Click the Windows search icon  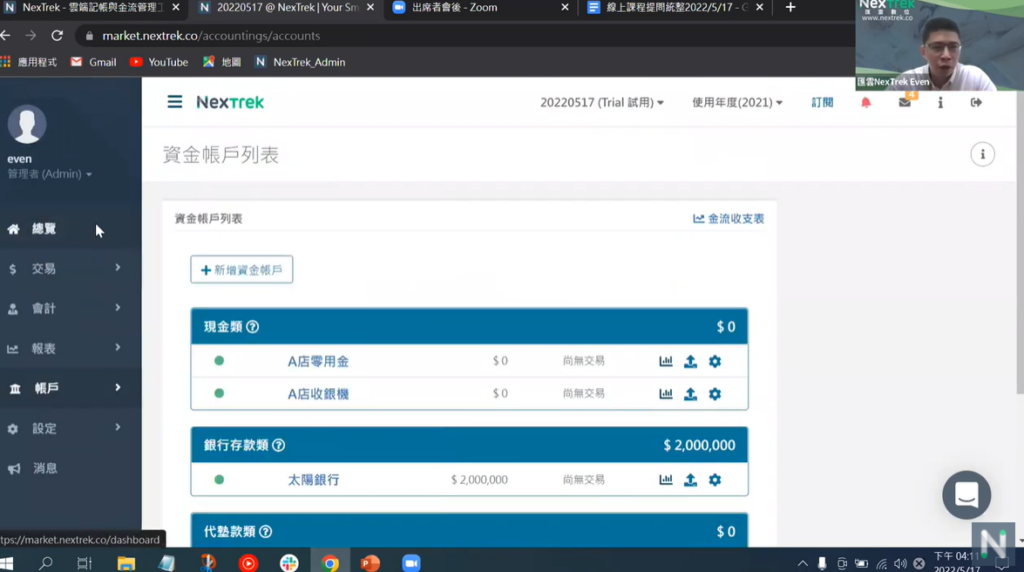46,563
